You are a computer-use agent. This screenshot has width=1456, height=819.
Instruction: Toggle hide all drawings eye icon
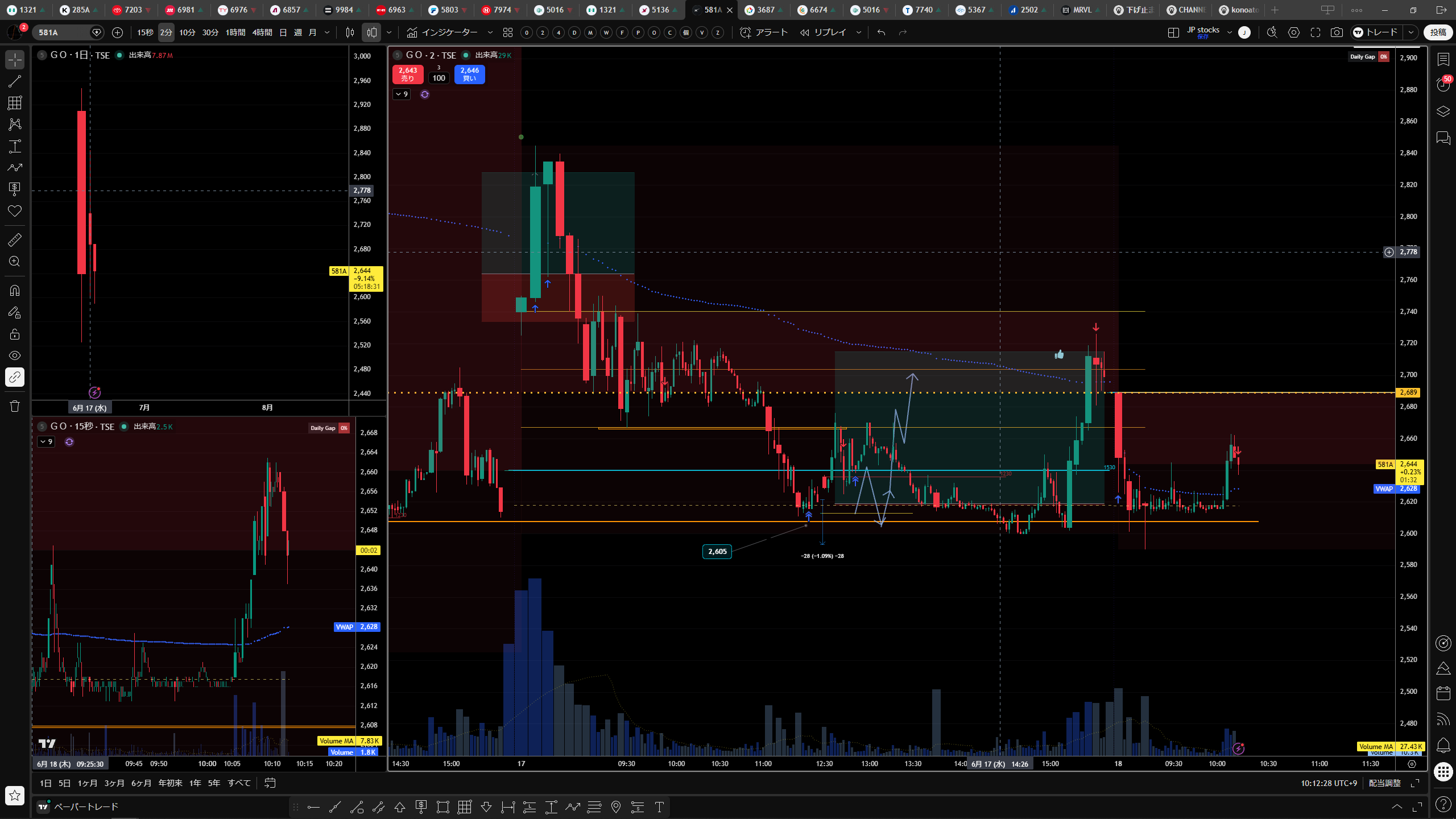(x=15, y=355)
